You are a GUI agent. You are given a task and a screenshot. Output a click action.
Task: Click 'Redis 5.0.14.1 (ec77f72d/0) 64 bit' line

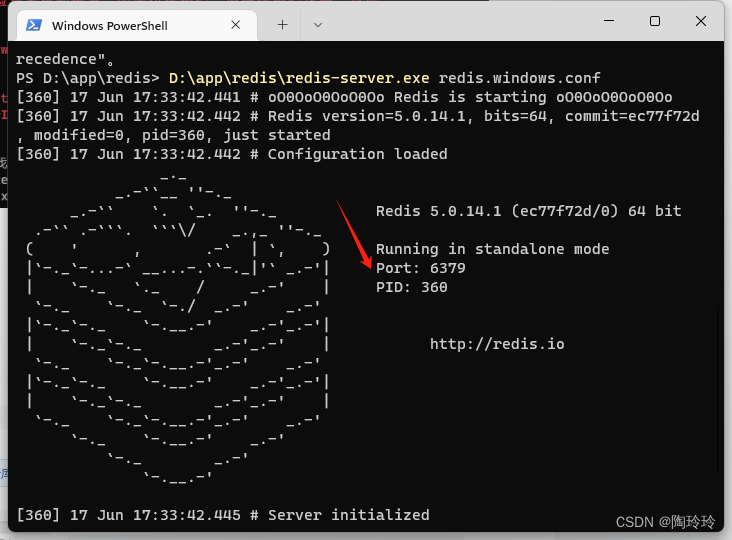point(528,211)
